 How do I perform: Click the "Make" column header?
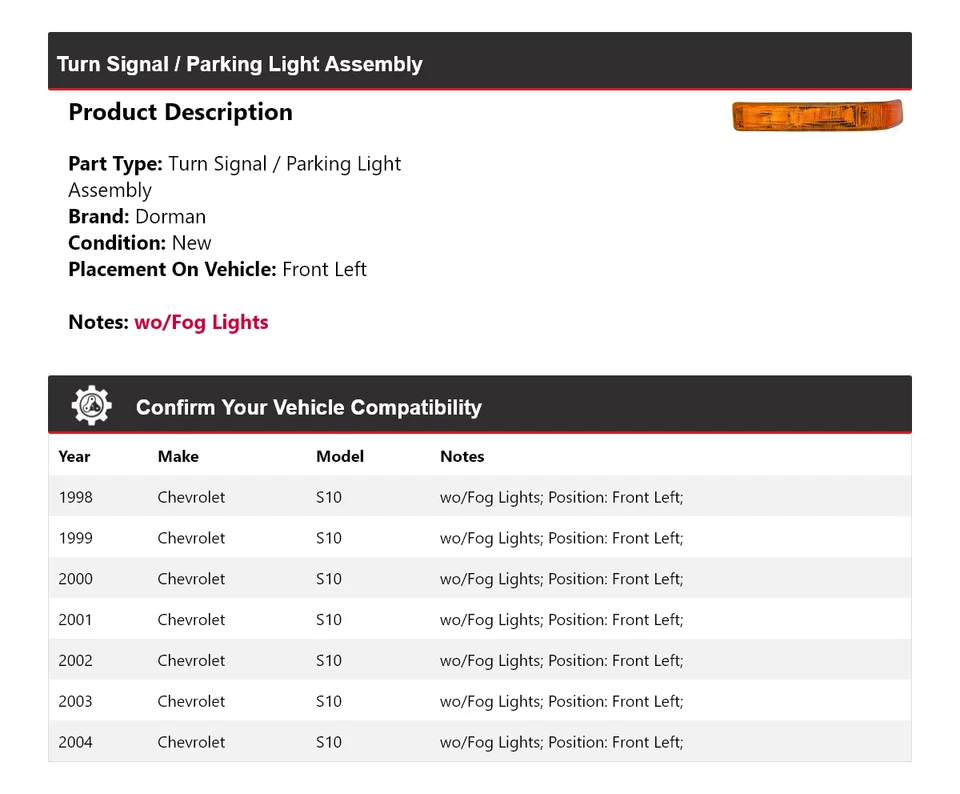[178, 456]
